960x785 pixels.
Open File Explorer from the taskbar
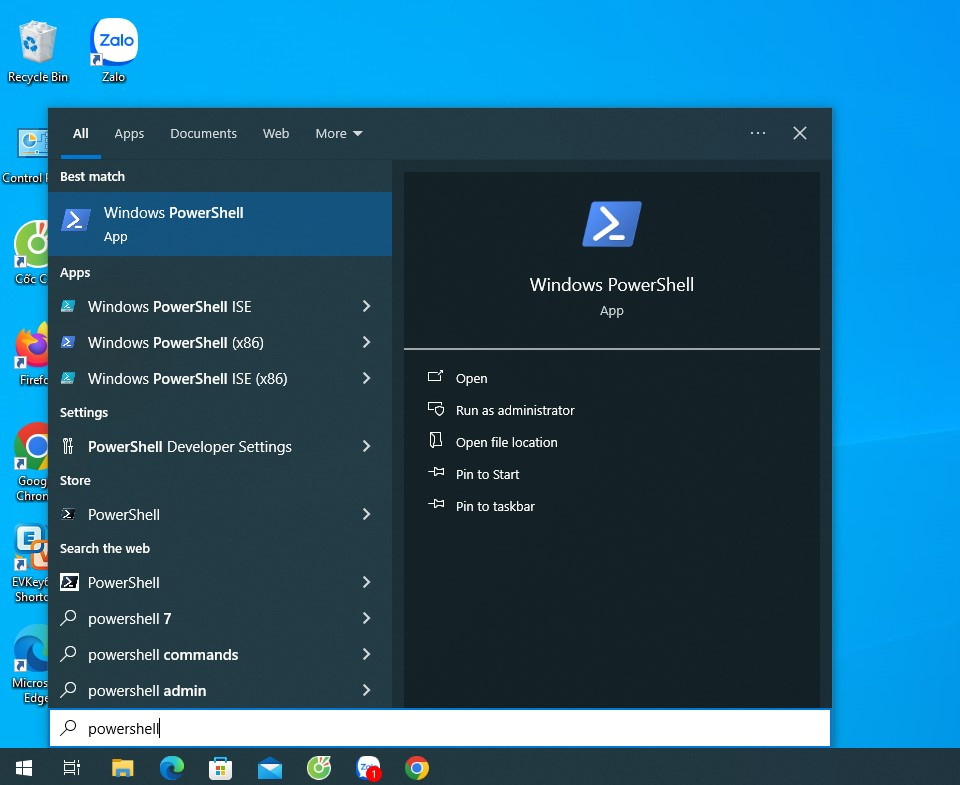pos(122,768)
